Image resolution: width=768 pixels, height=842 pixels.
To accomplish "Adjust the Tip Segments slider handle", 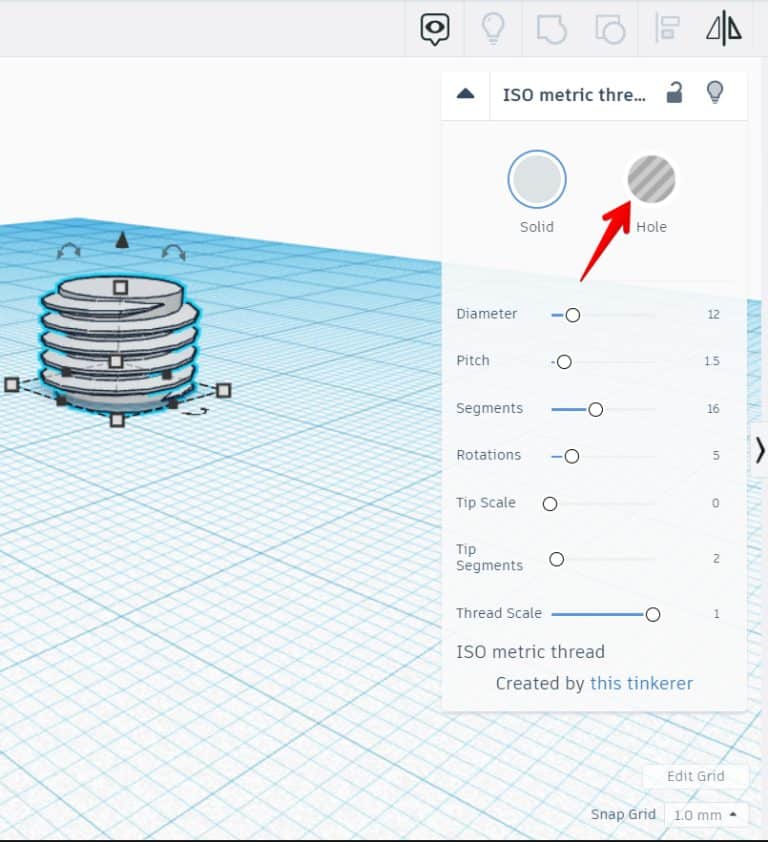I will point(557,560).
